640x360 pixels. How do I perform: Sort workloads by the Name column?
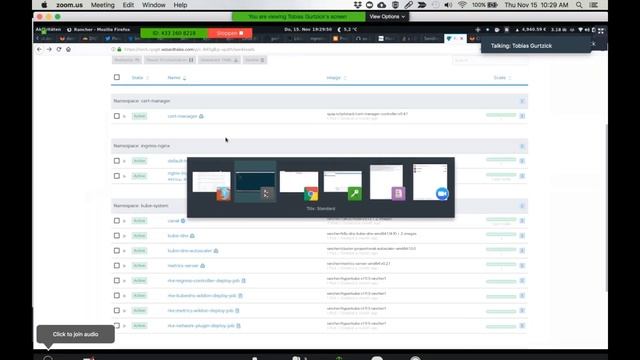(176, 78)
